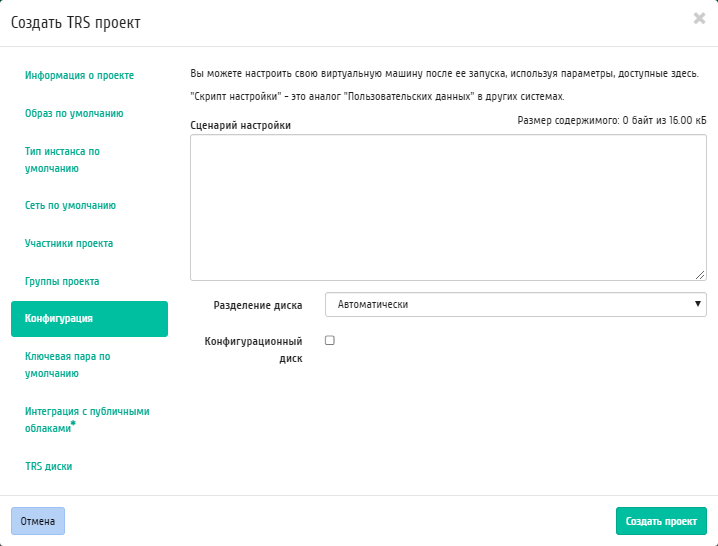Open the Разделение диска dropdown
The width and height of the screenshot is (718, 546).
516,305
